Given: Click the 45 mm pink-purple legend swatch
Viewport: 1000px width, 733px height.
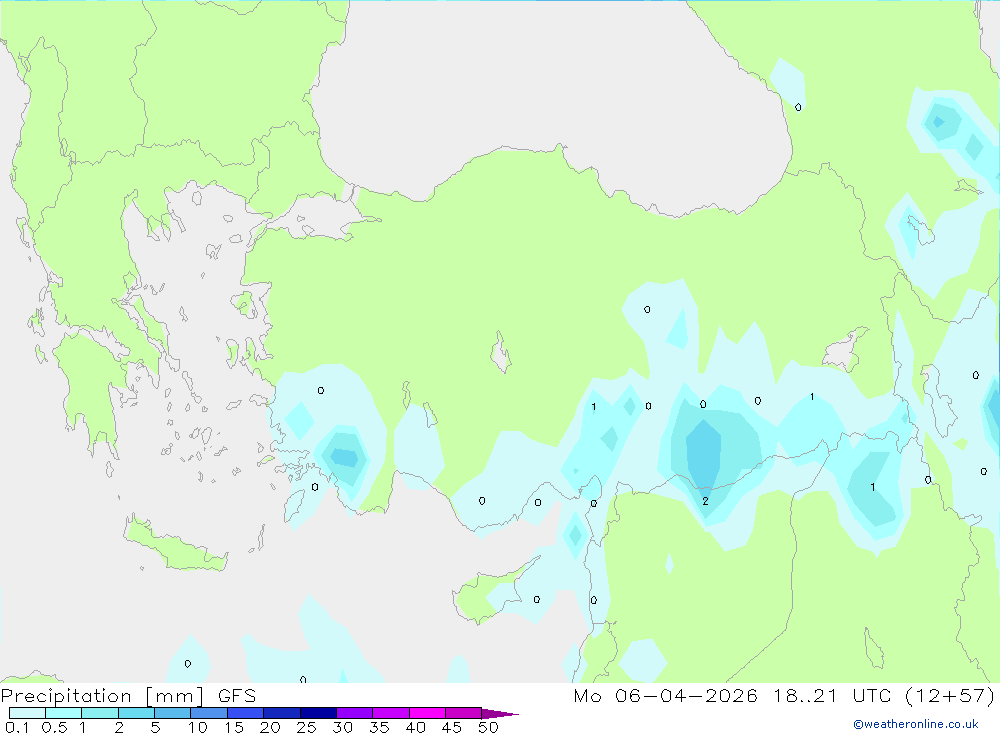Looking at the screenshot, I should point(464,713).
